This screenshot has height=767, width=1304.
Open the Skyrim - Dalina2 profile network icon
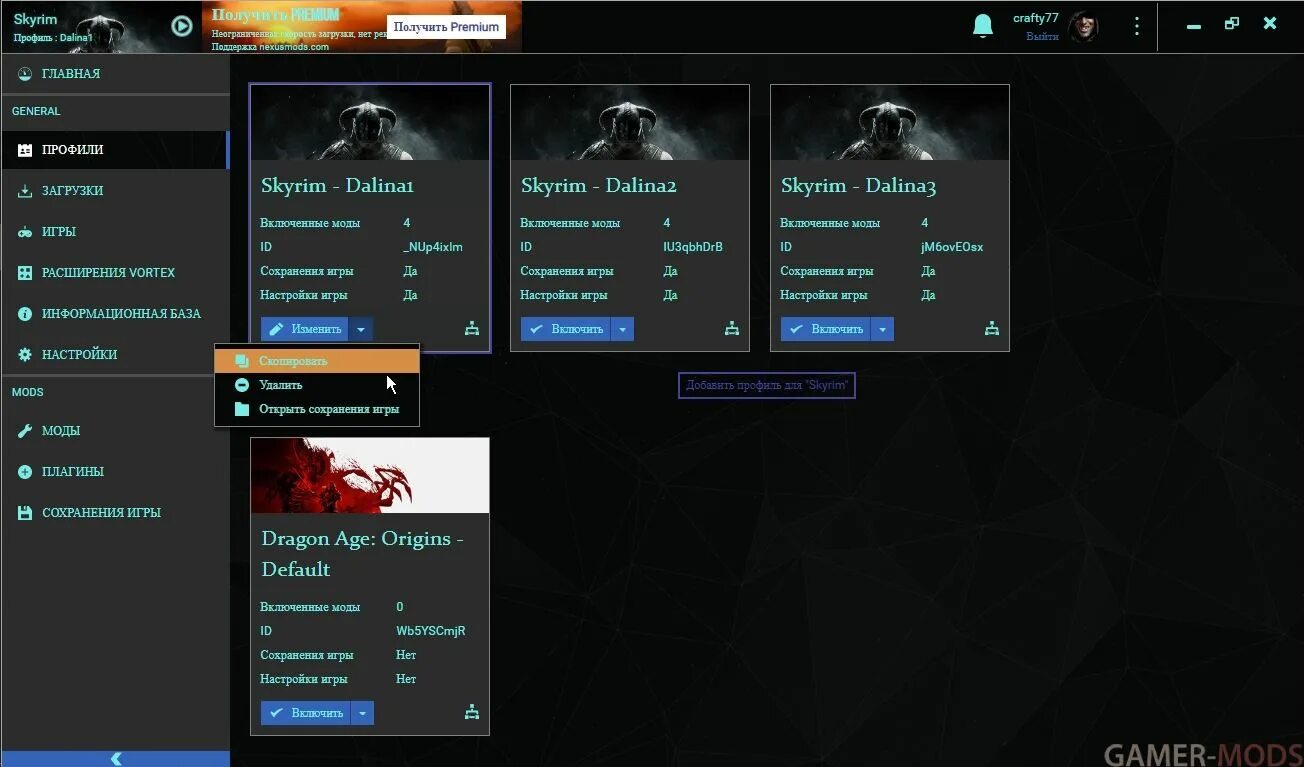point(732,328)
